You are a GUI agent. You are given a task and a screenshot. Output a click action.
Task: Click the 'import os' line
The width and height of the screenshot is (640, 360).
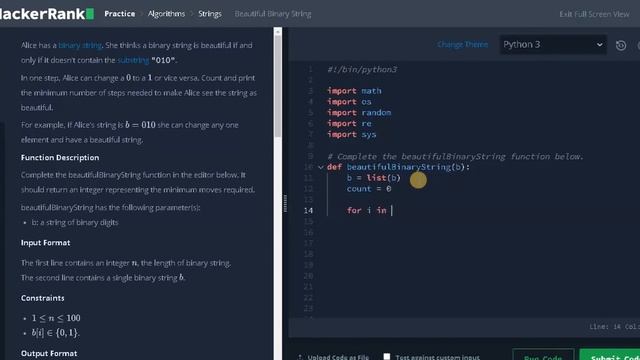[349, 102]
